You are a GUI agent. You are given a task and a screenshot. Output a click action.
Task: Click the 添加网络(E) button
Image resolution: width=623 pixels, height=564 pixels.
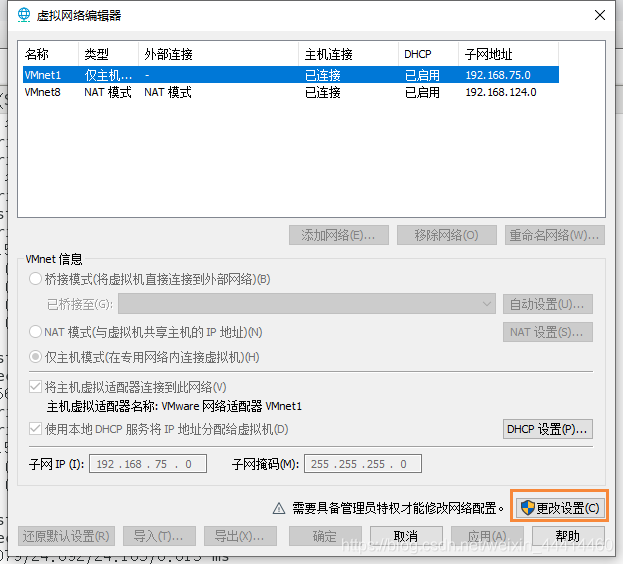339,235
